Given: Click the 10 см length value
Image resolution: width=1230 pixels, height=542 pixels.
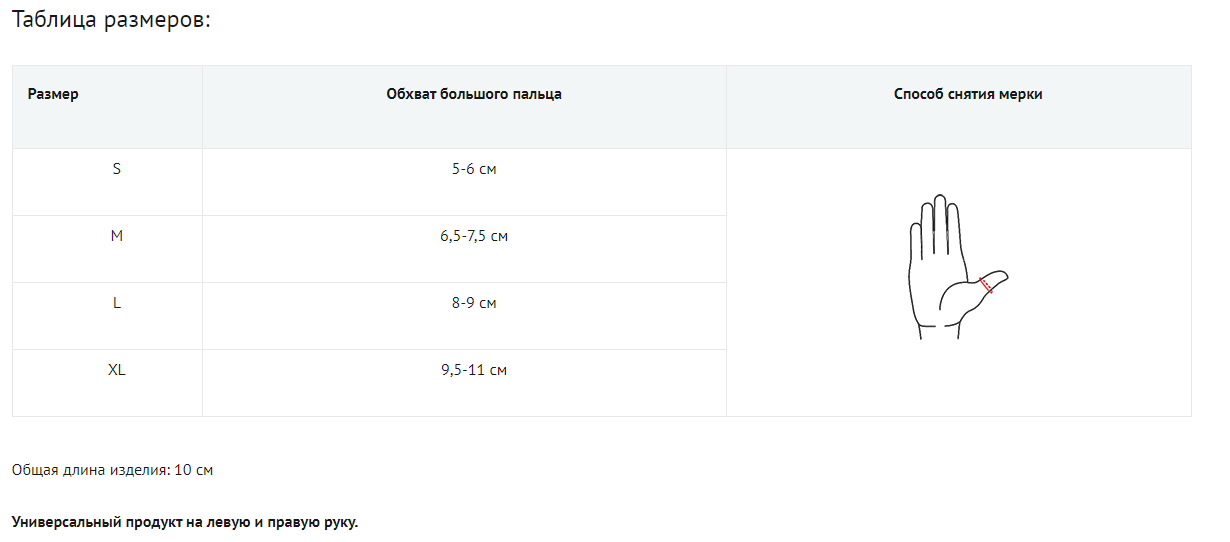Looking at the screenshot, I should pos(194,470).
